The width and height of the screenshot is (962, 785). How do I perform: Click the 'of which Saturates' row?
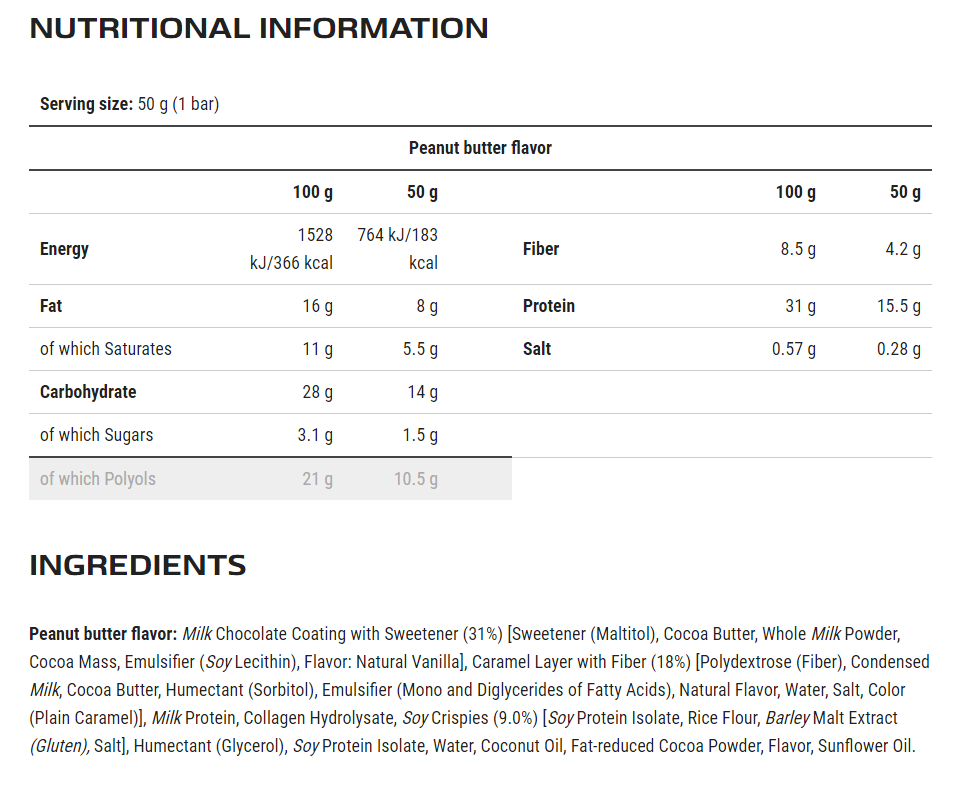(270, 349)
